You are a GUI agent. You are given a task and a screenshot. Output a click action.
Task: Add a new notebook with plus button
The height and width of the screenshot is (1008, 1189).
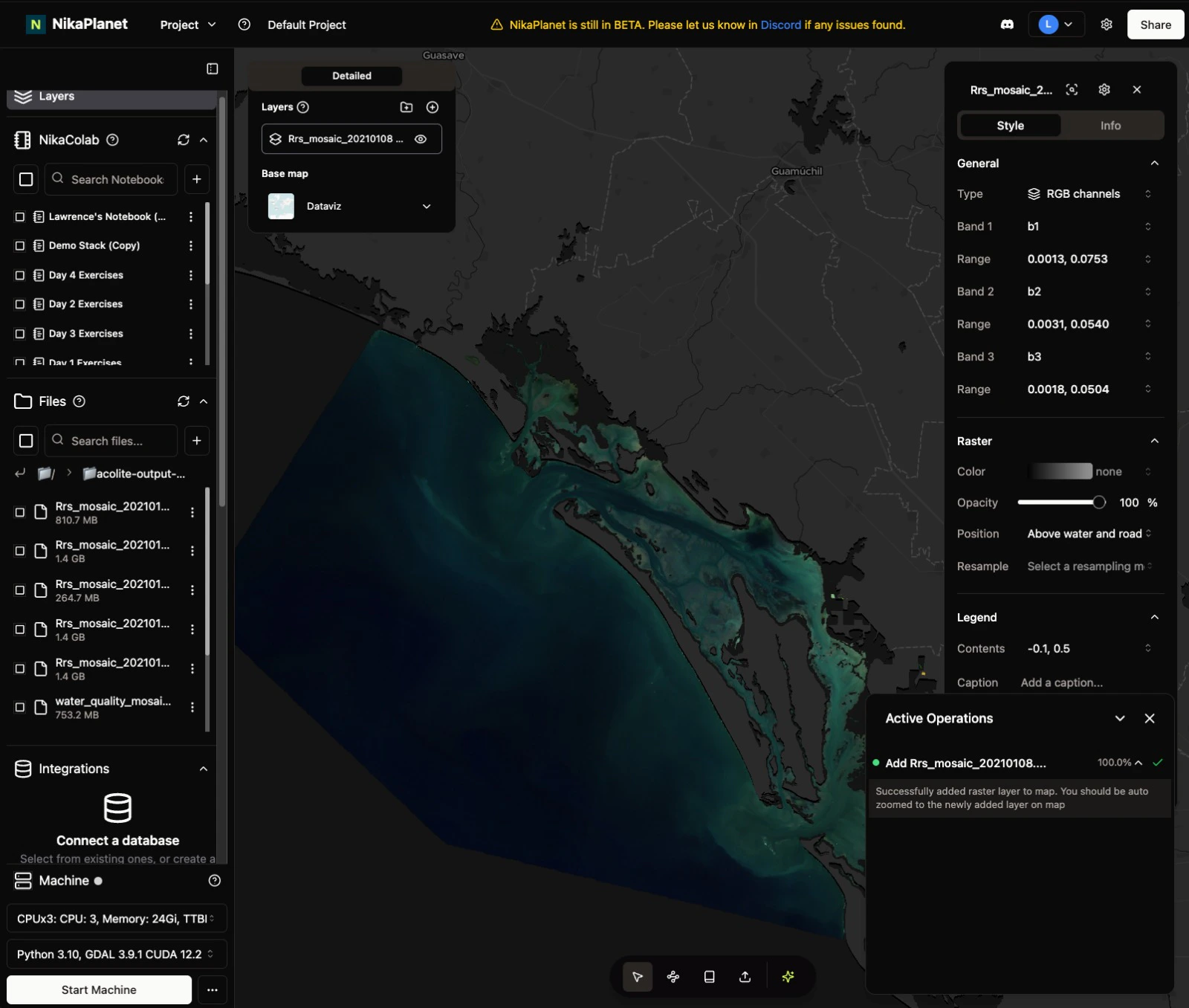point(197,179)
